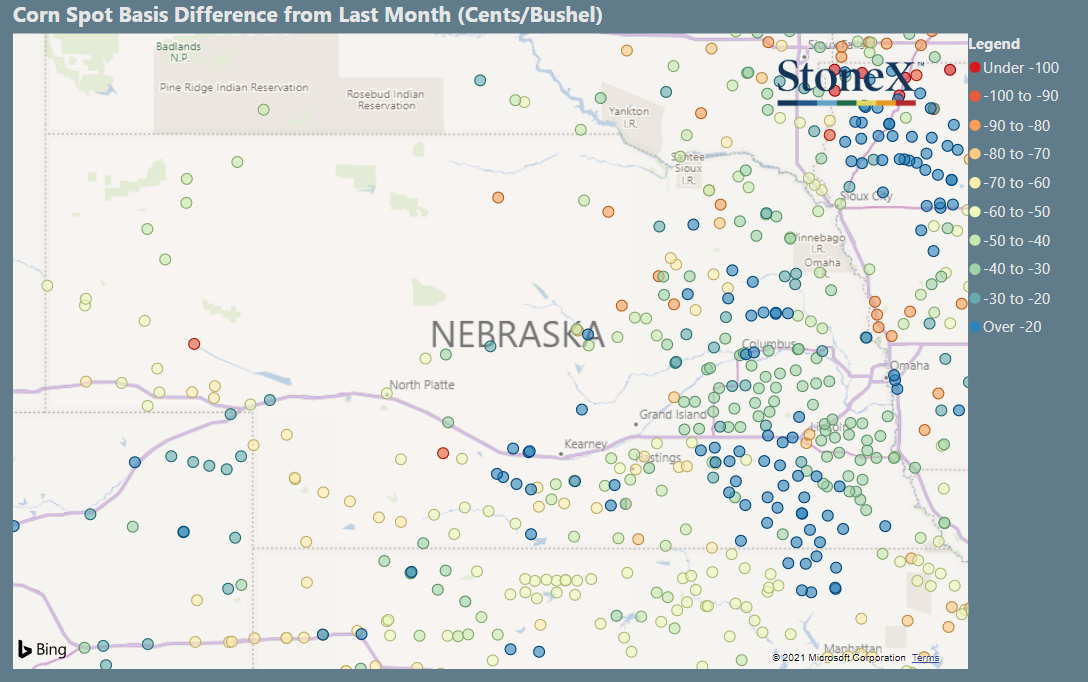Click the red data point west of Kearney
The width and height of the screenshot is (1088, 682).
tap(443, 453)
